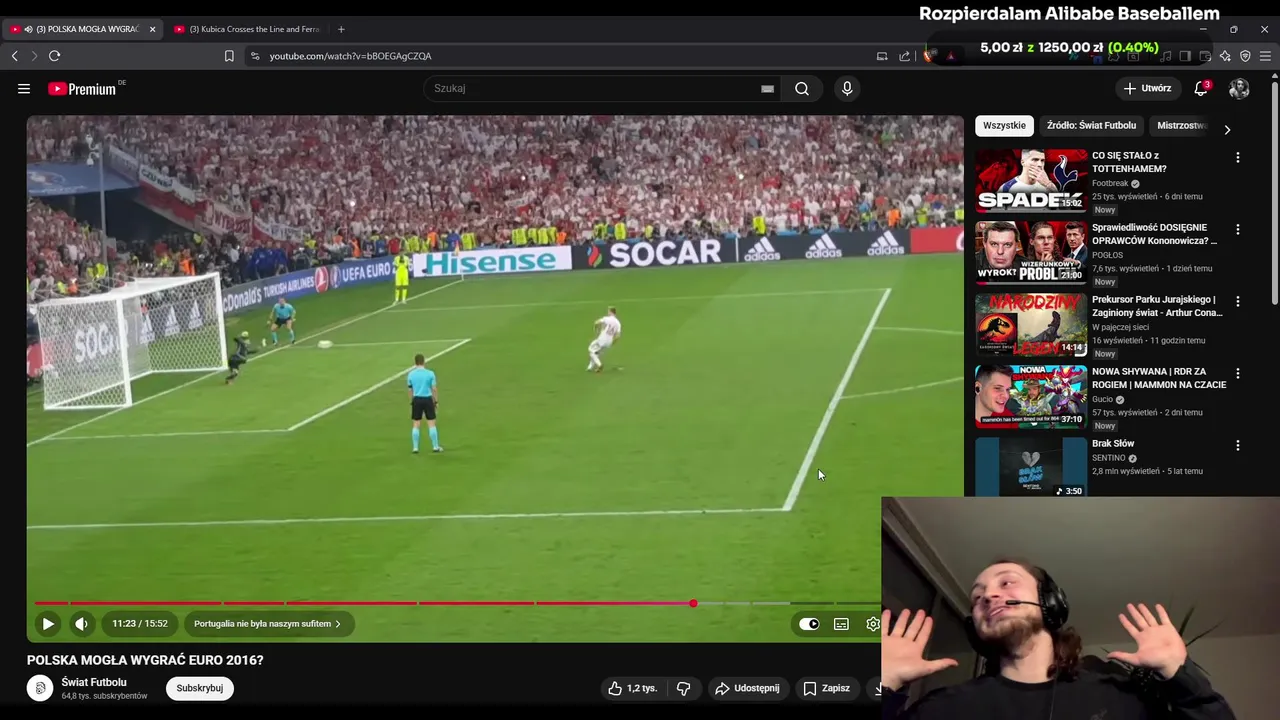Open picture-in-picture icon in address bar
The image size is (1280, 720).
tap(882, 56)
